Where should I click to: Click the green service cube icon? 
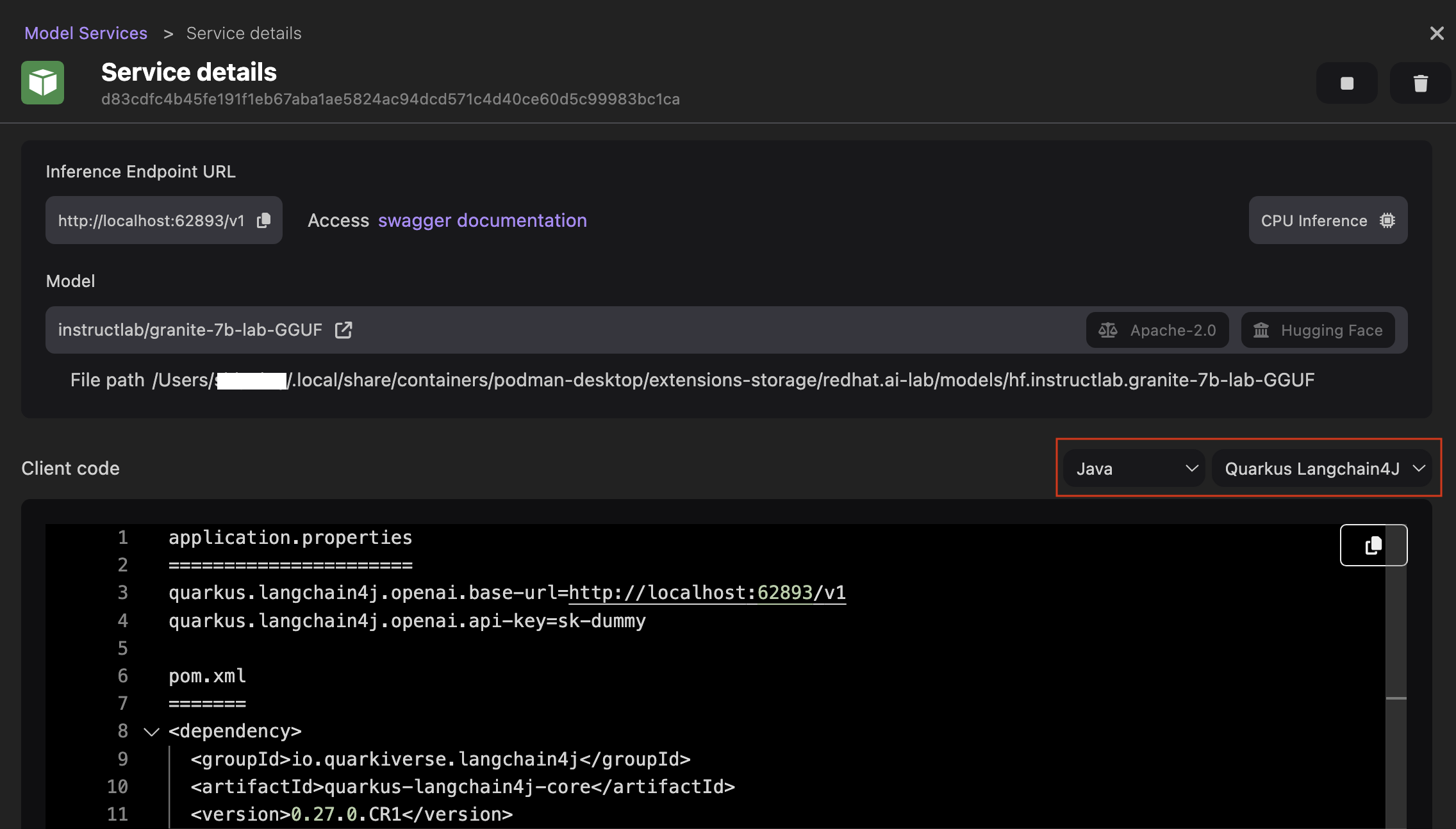point(42,82)
